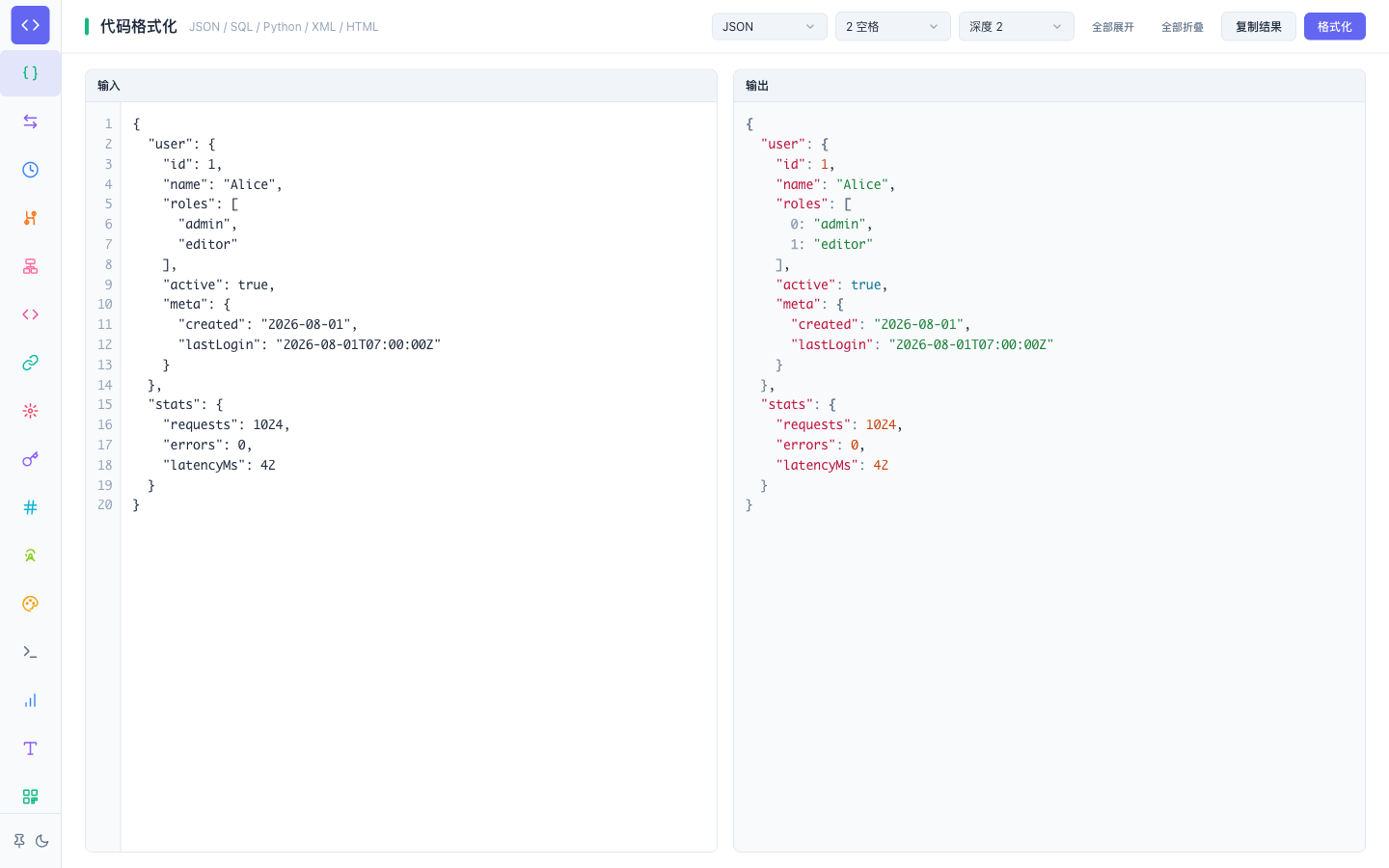This screenshot has height=868, width=1389.
Task: Click "errors": 0 line in input editor
Action: pos(207,446)
